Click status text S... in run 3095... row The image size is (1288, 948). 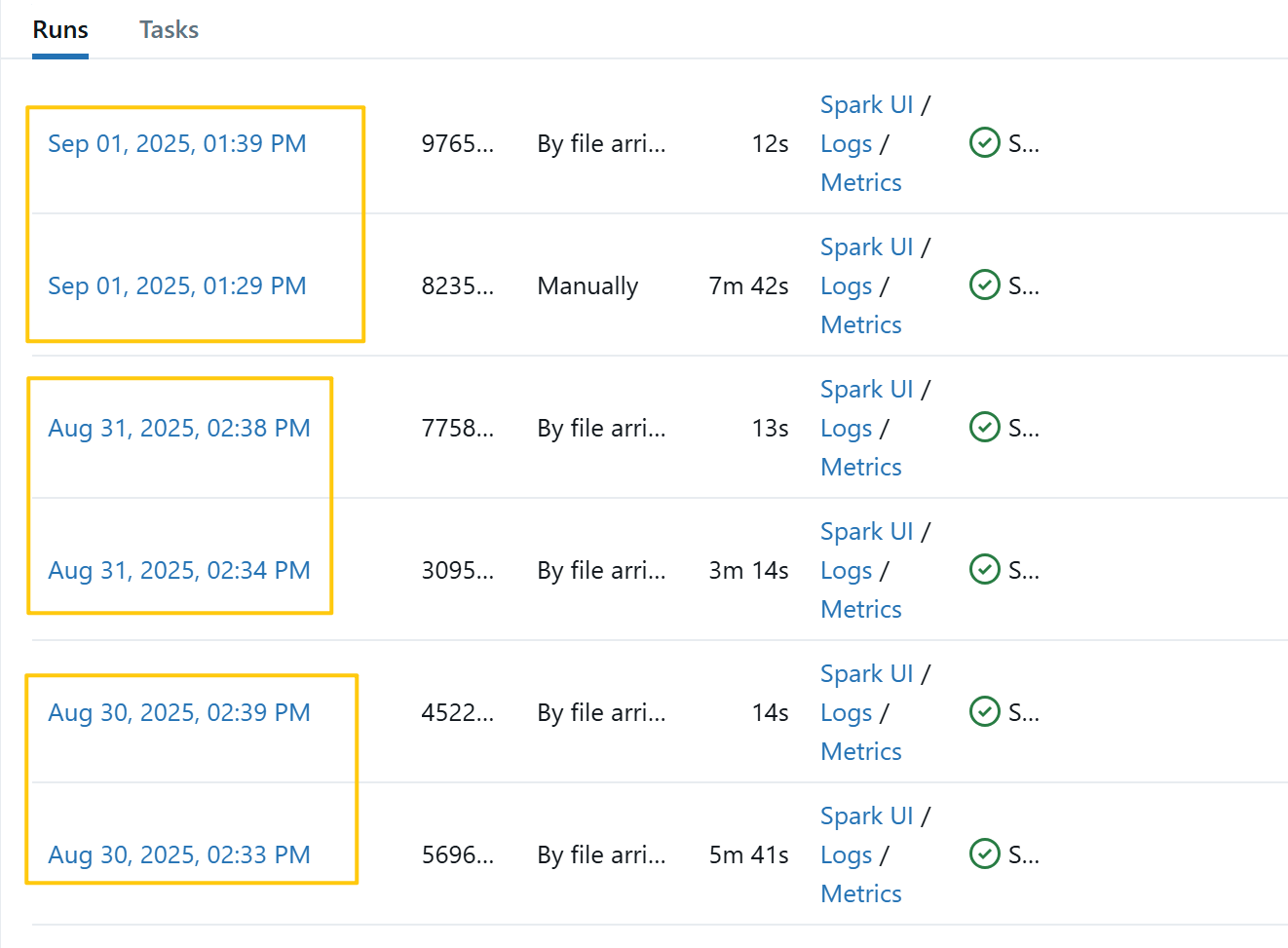[1024, 570]
